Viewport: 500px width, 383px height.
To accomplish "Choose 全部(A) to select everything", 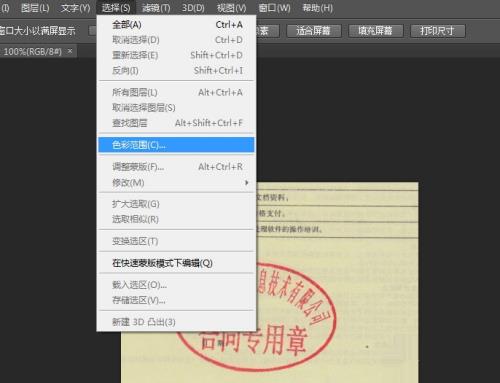I will point(176,25).
